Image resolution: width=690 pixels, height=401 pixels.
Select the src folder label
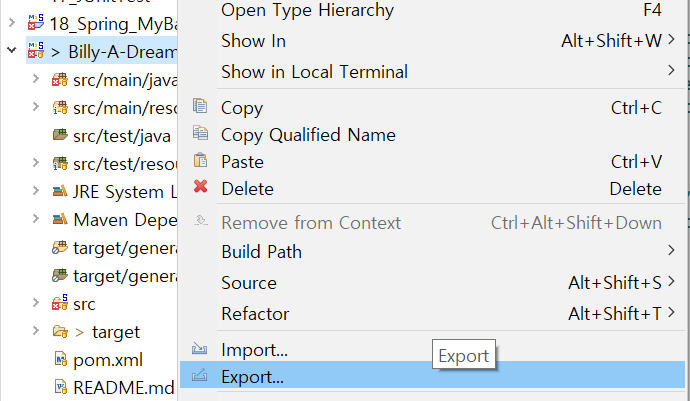84,304
